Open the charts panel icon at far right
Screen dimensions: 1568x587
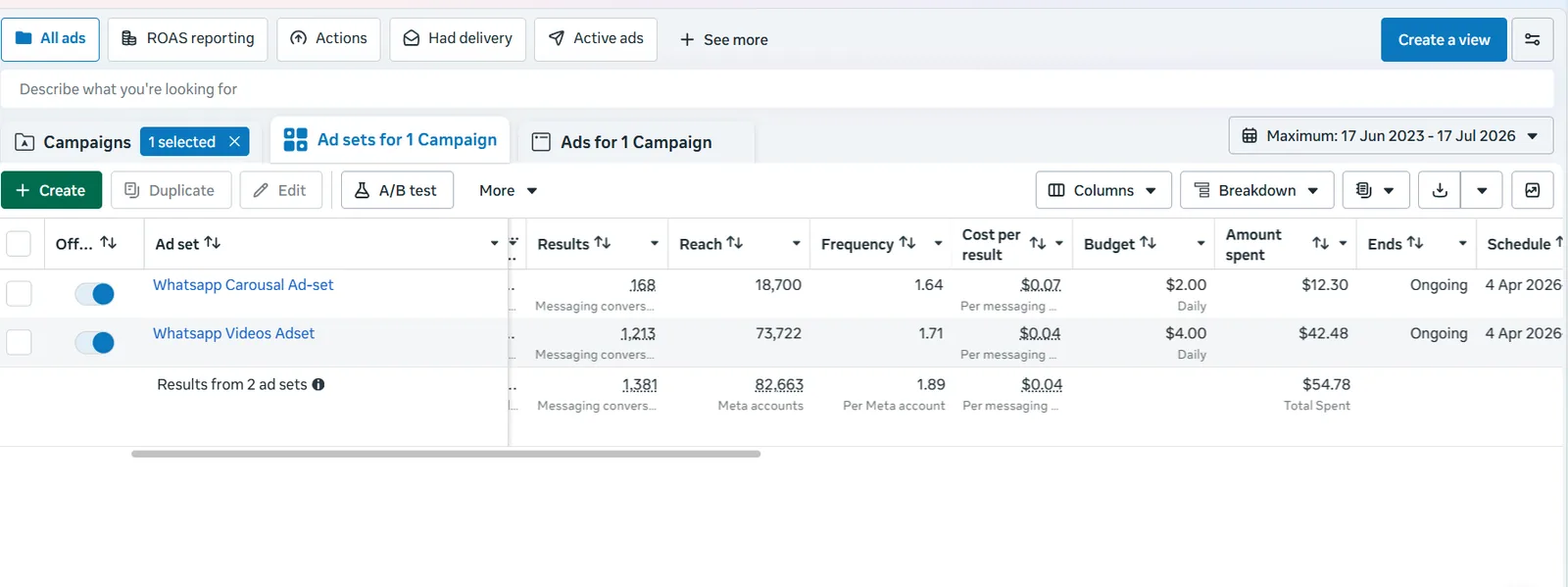coord(1533,190)
